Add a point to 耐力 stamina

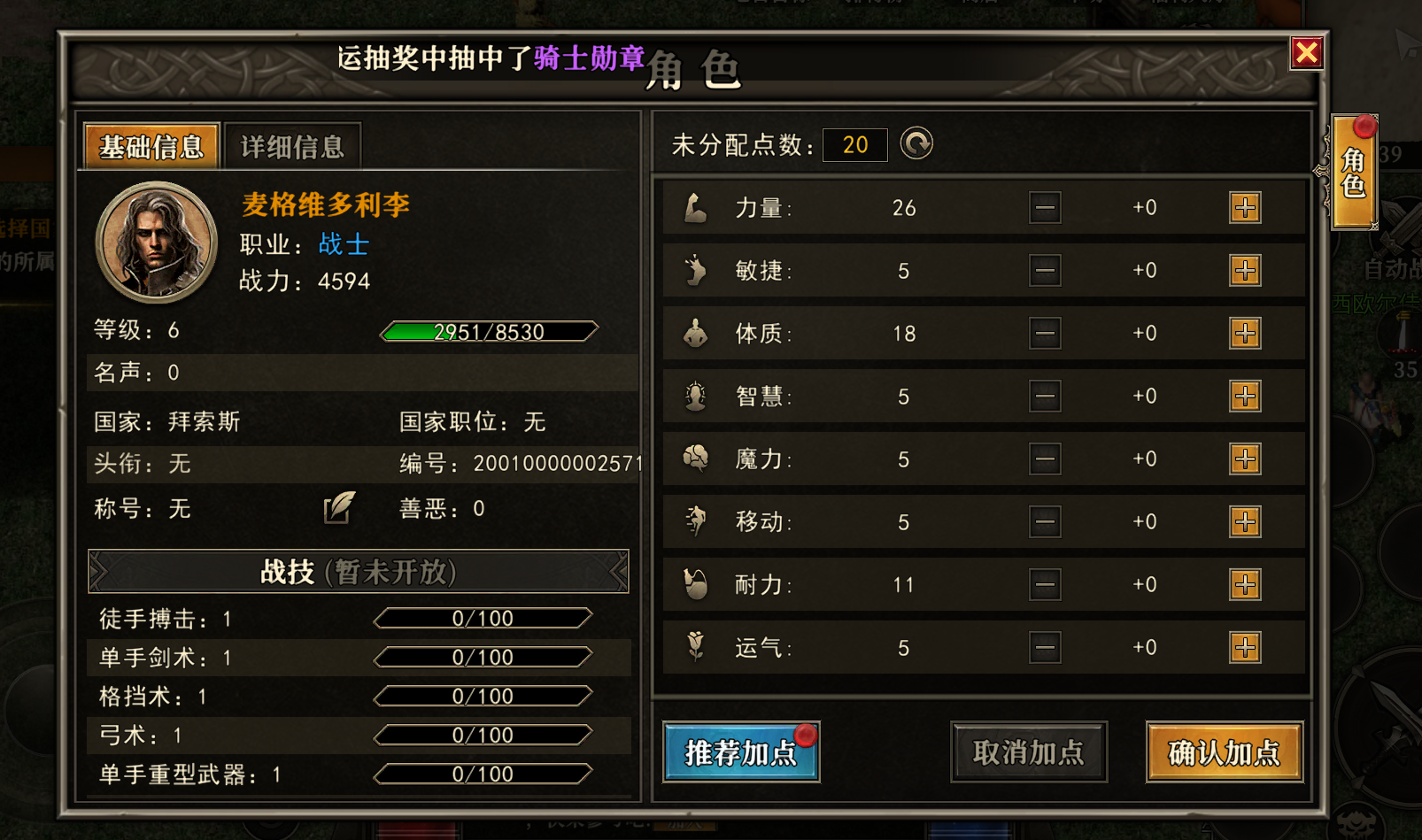tap(1245, 585)
